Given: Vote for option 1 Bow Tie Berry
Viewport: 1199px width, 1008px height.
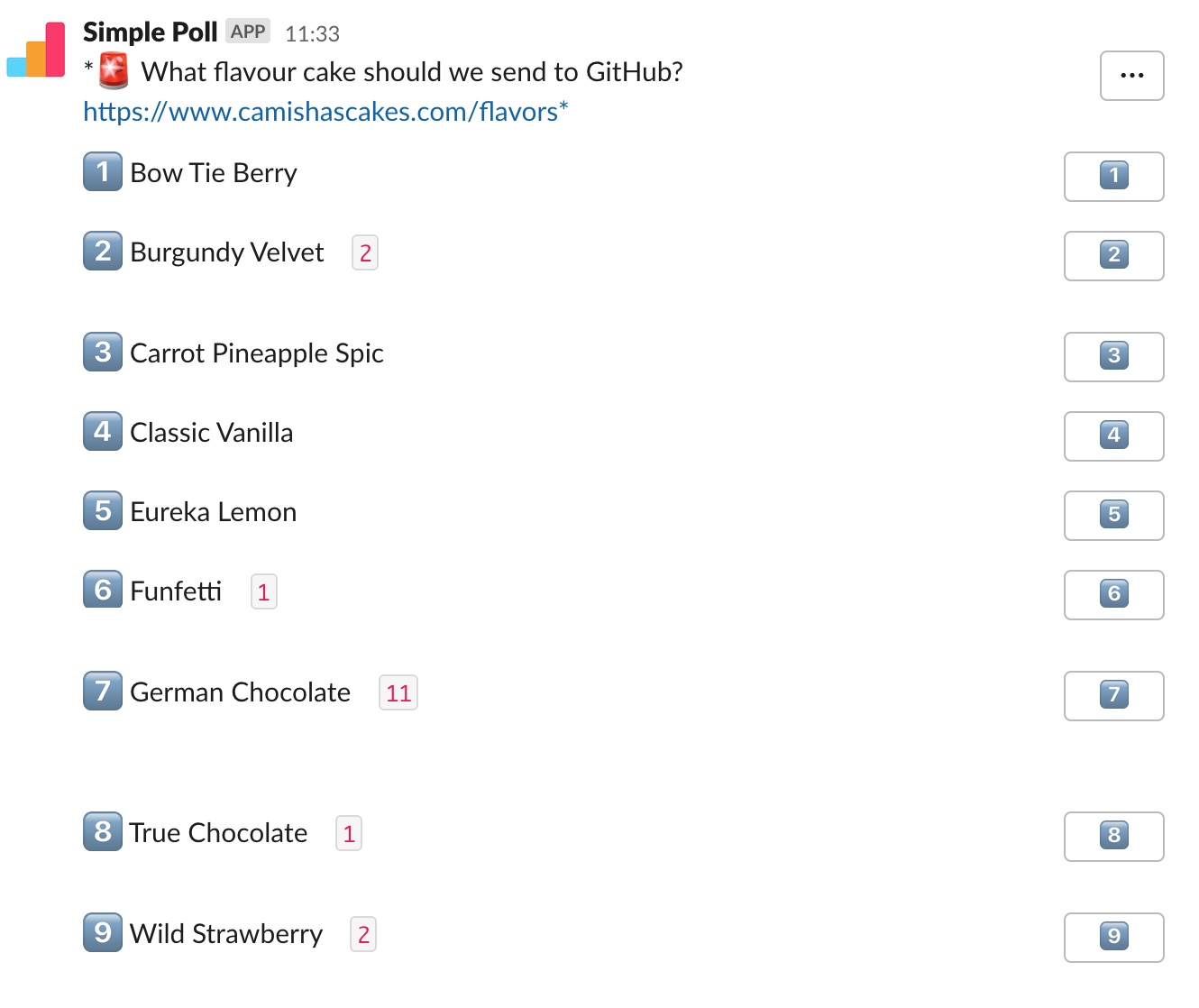Looking at the screenshot, I should [1113, 176].
